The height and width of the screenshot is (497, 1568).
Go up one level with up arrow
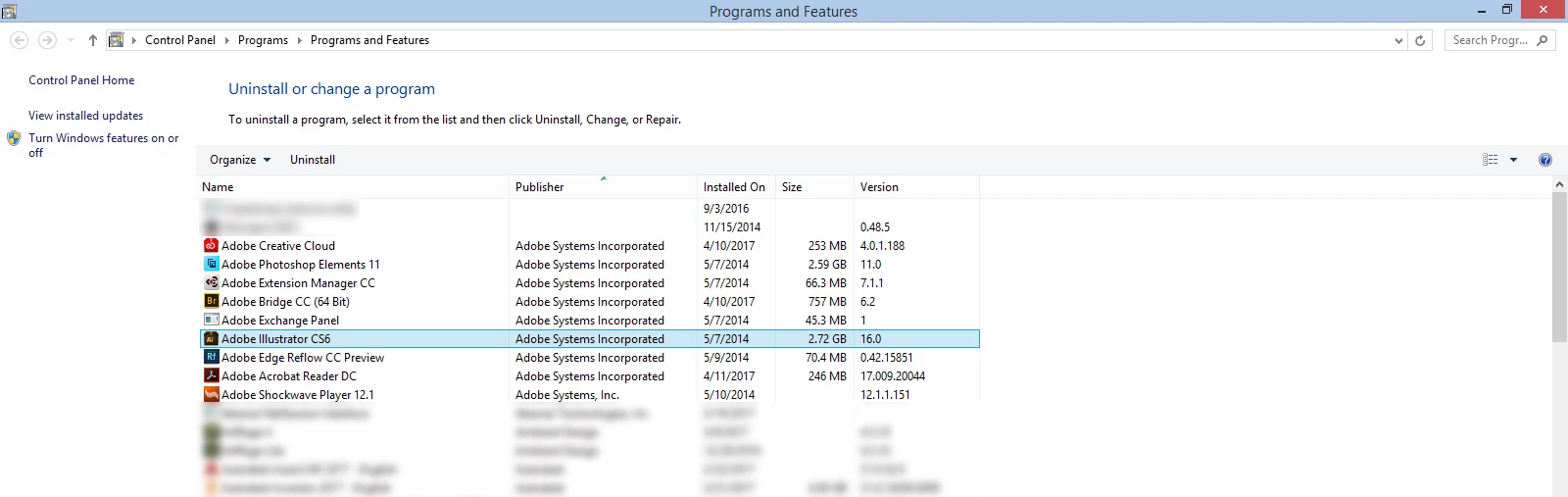(93, 40)
